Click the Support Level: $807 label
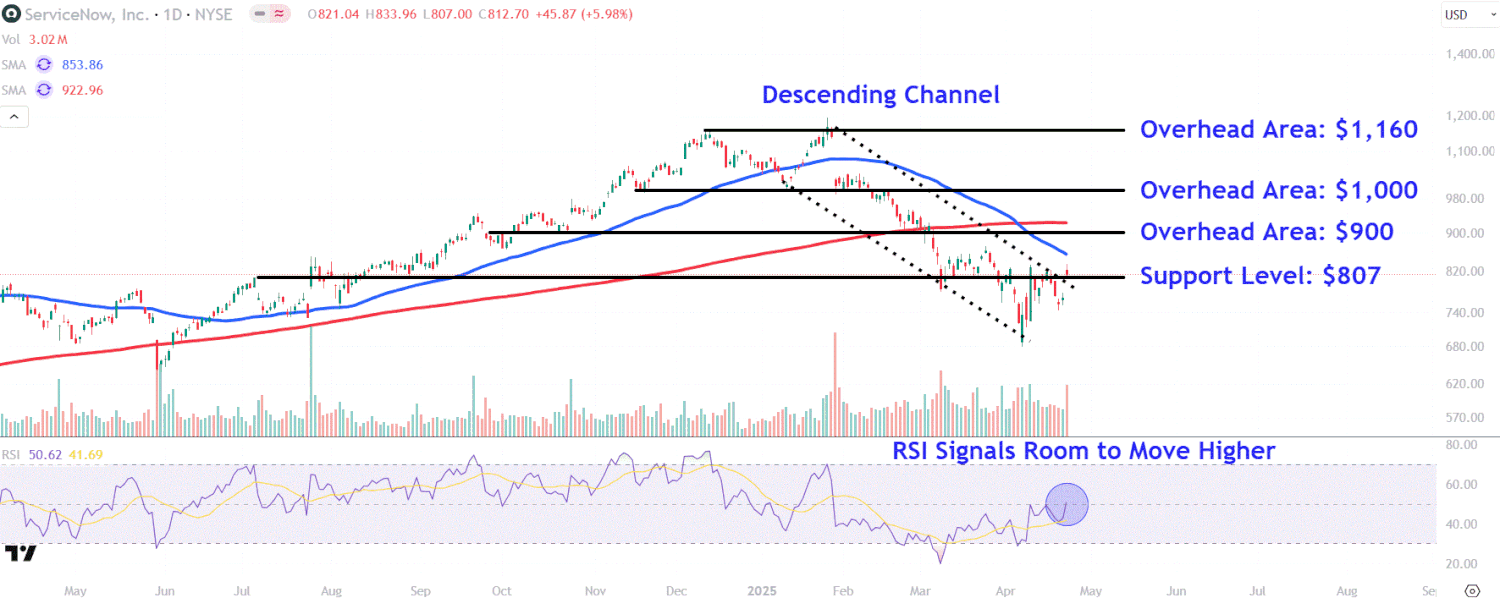Viewport: 1500px width, 598px height. (x=1260, y=276)
